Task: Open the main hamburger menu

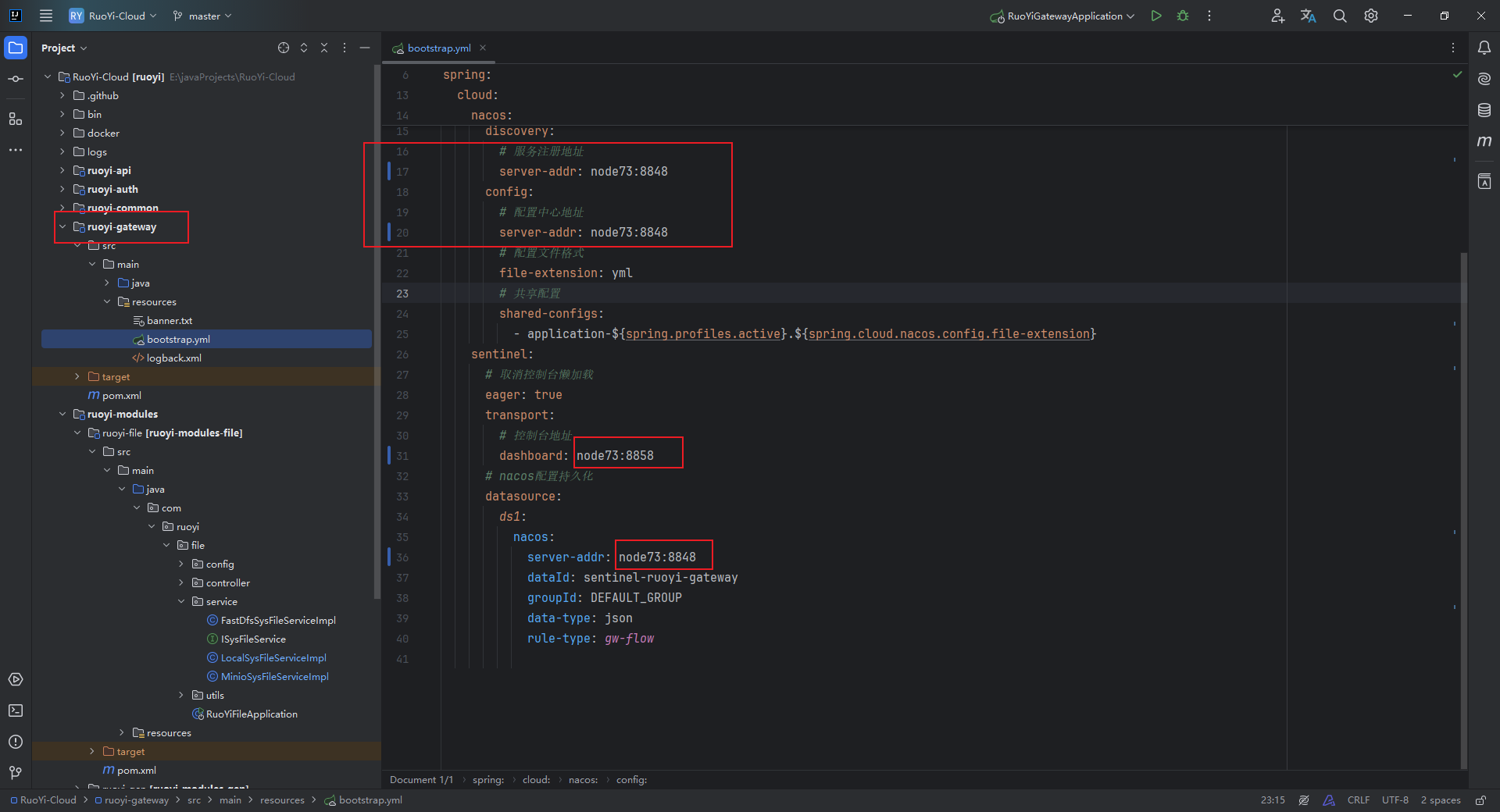Action: click(x=46, y=16)
